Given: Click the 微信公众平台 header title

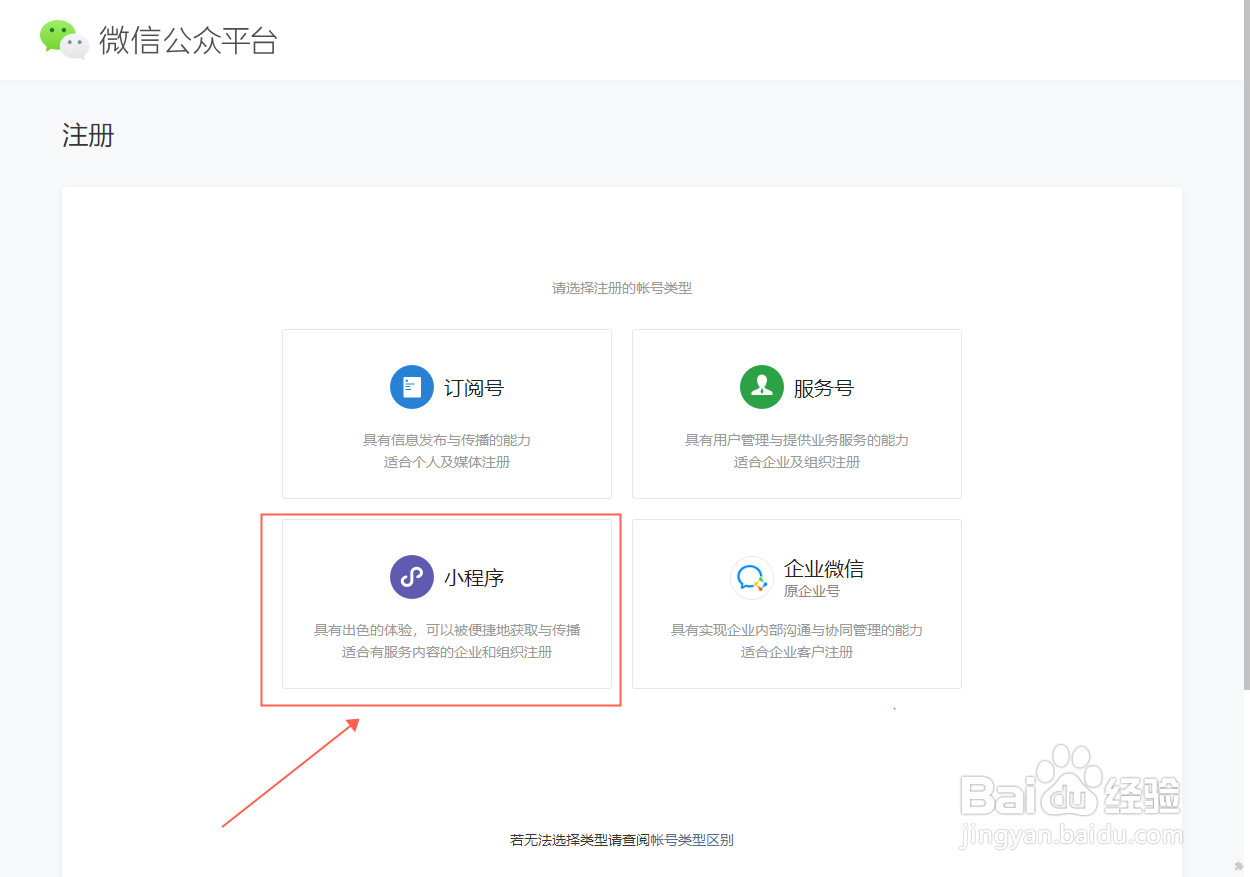Looking at the screenshot, I should [188, 40].
